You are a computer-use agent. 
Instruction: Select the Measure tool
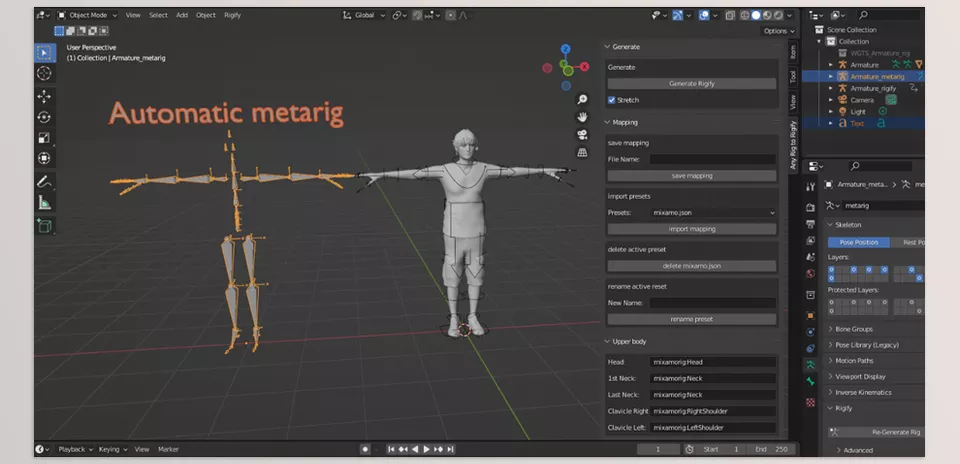pos(45,202)
